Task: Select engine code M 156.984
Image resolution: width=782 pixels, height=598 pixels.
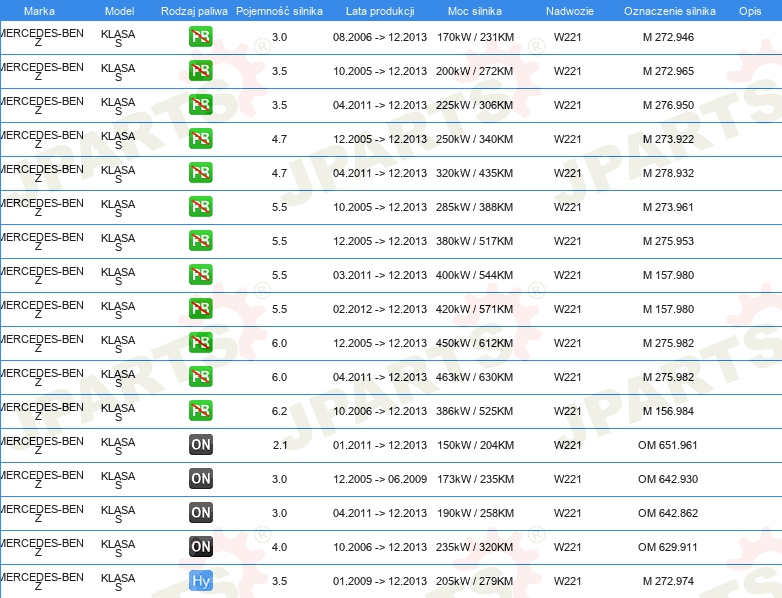Action: pos(668,410)
